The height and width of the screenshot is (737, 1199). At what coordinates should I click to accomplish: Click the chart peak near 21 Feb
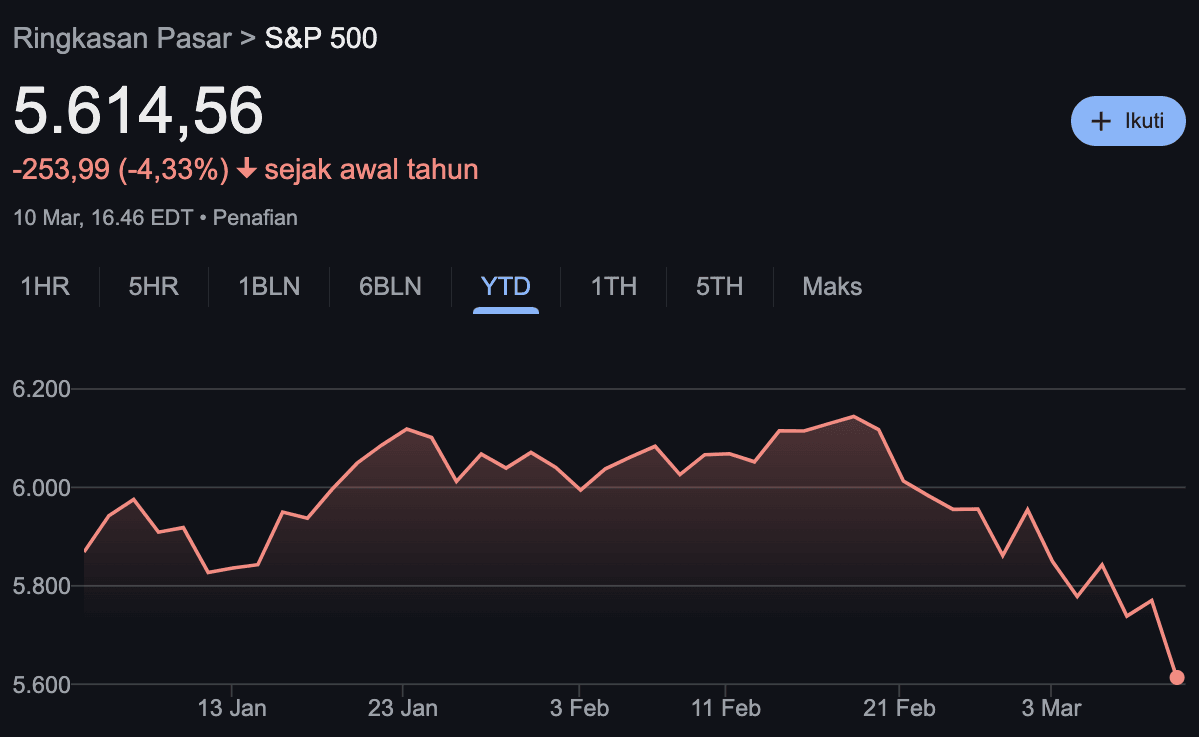pos(852,417)
